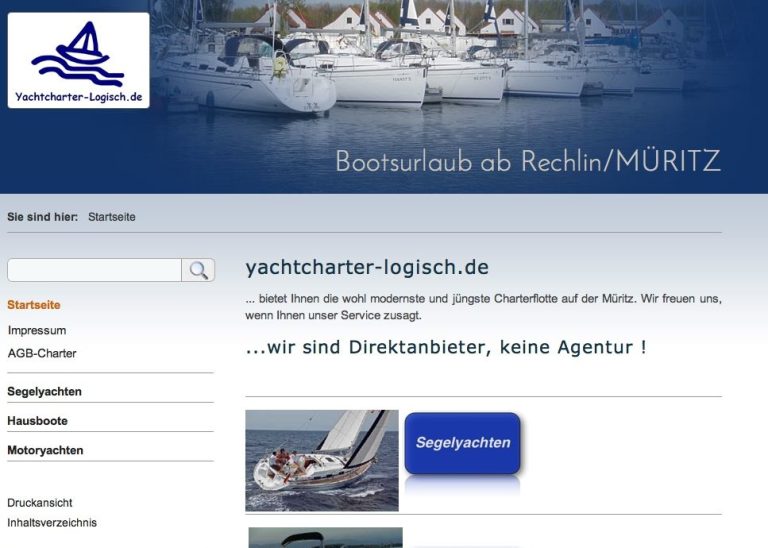Click the Bootsurlaub ab Rechlin/MÜRITZ banner title
The height and width of the screenshot is (548, 768).
[528, 162]
